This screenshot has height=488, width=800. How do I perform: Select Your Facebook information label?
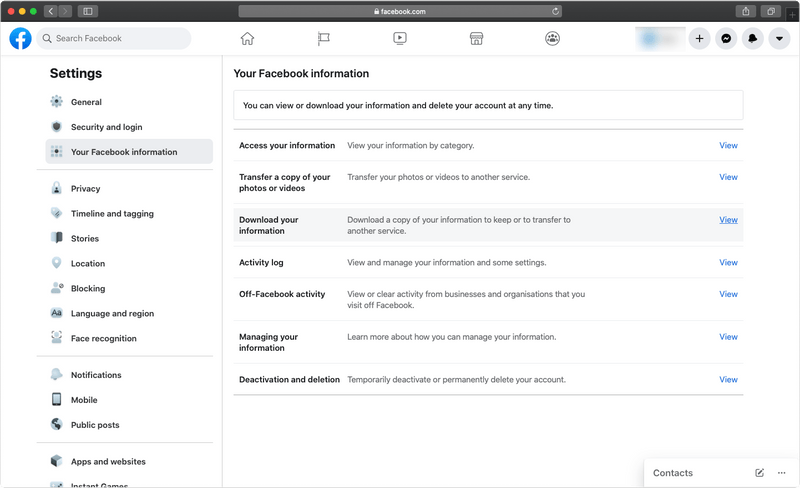point(124,152)
